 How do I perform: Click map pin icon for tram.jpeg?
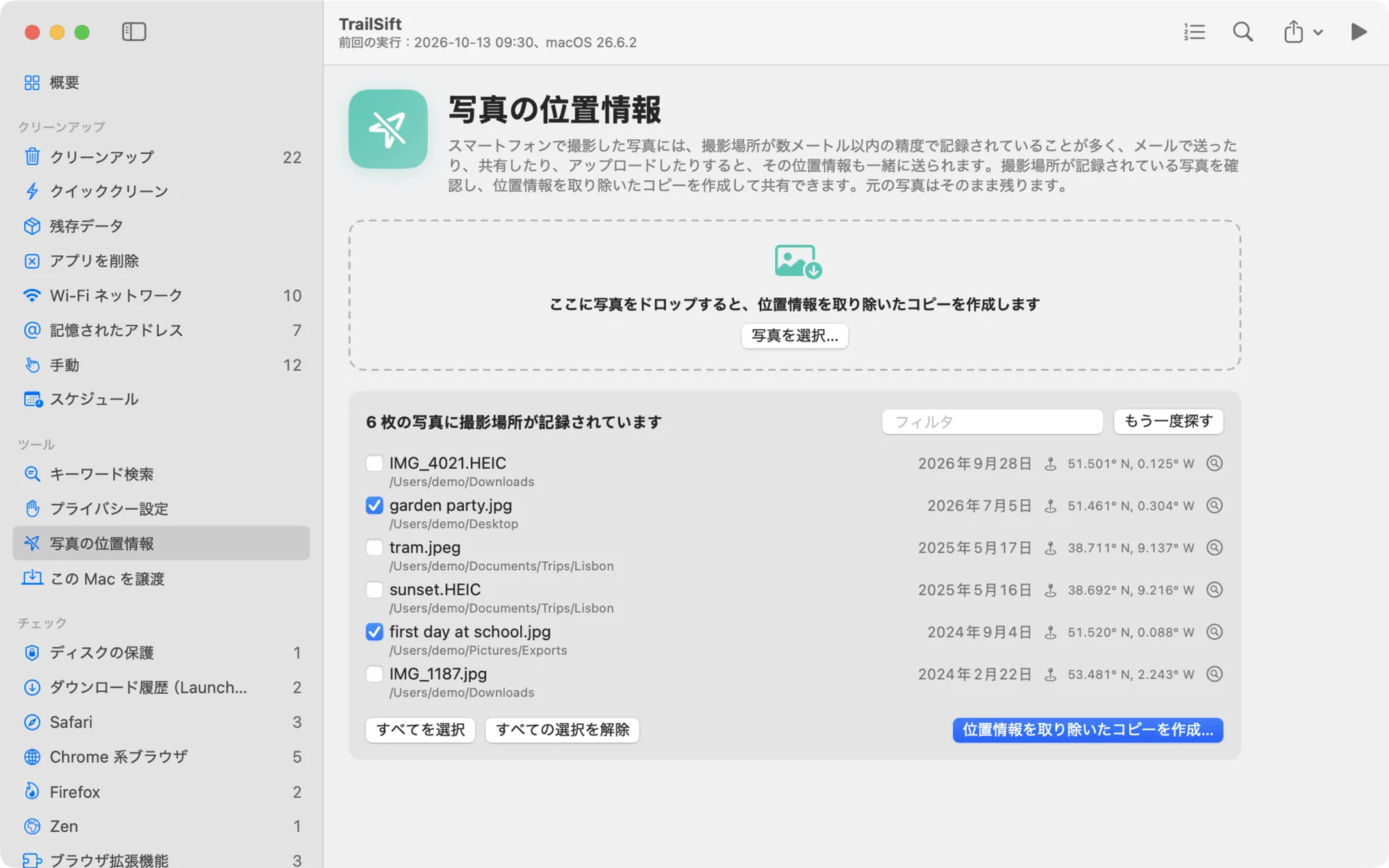1051,548
